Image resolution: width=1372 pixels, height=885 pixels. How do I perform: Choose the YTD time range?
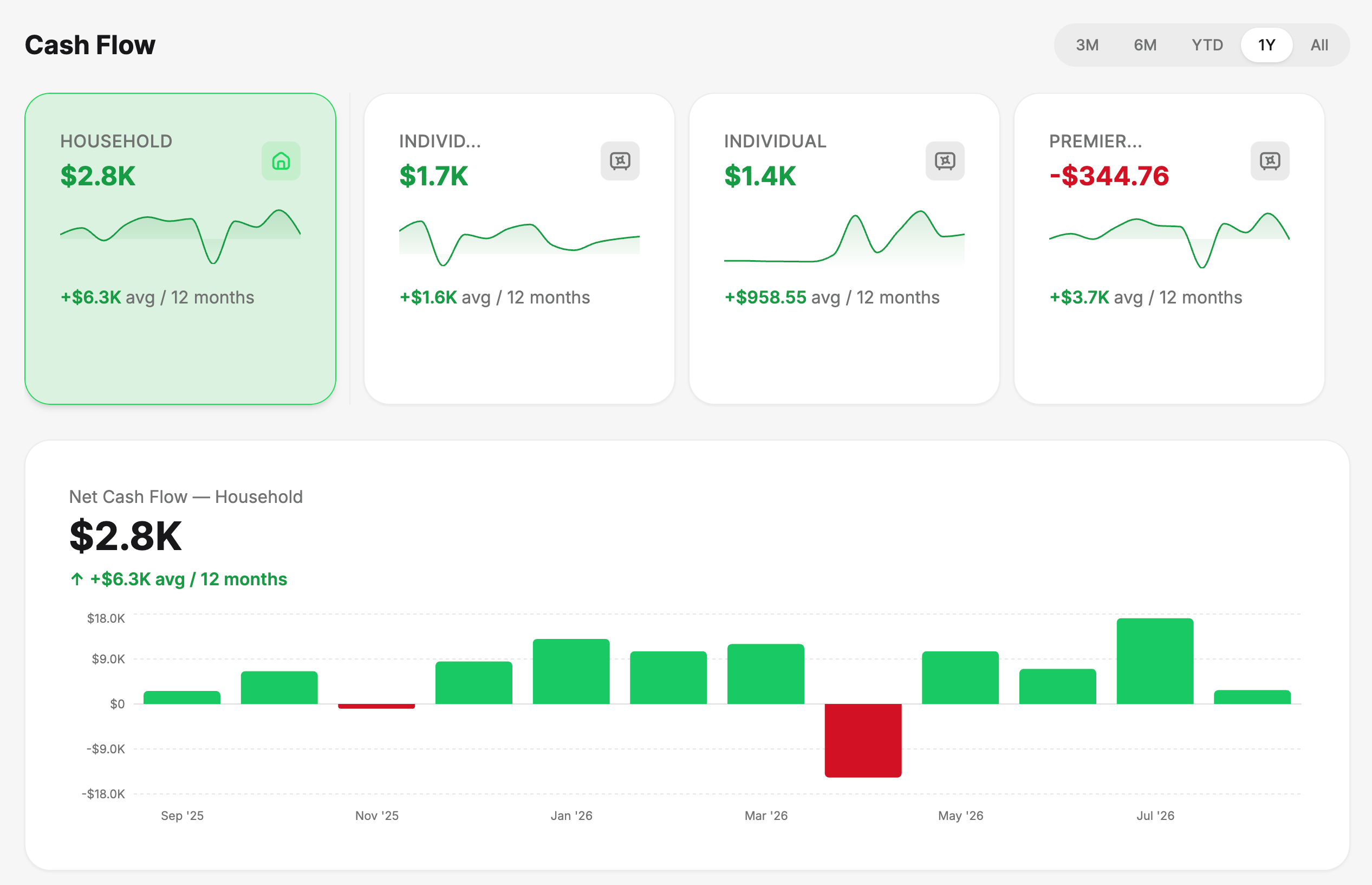[x=1207, y=45]
